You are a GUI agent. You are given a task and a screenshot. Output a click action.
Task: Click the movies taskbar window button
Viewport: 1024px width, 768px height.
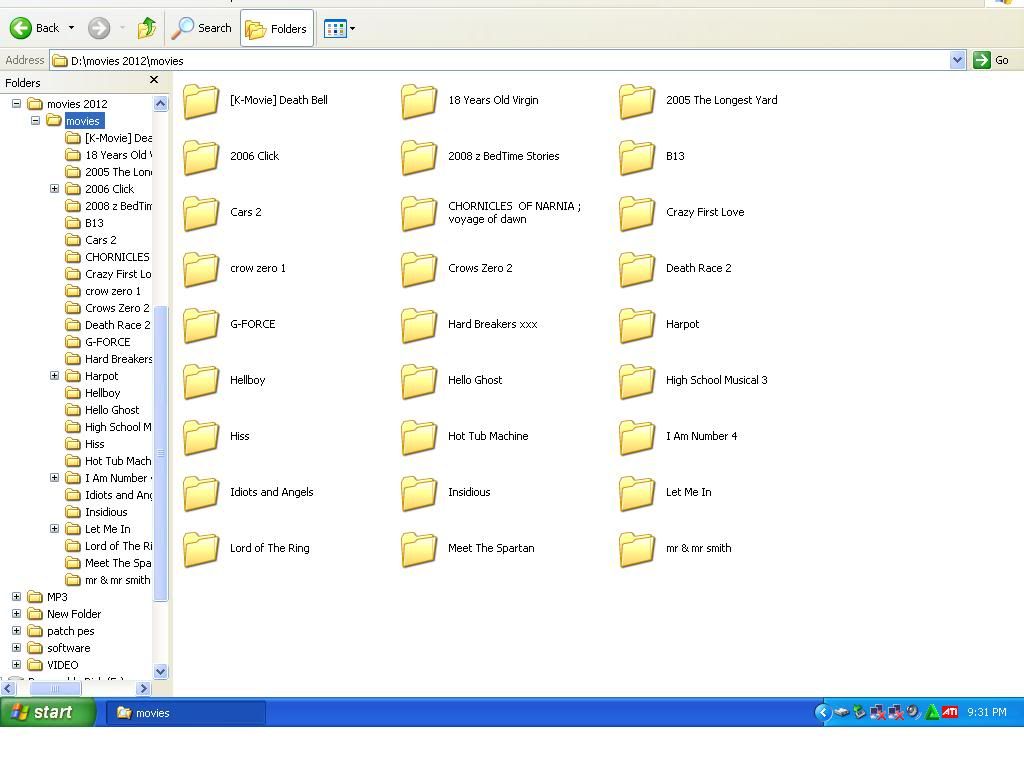tap(186, 713)
